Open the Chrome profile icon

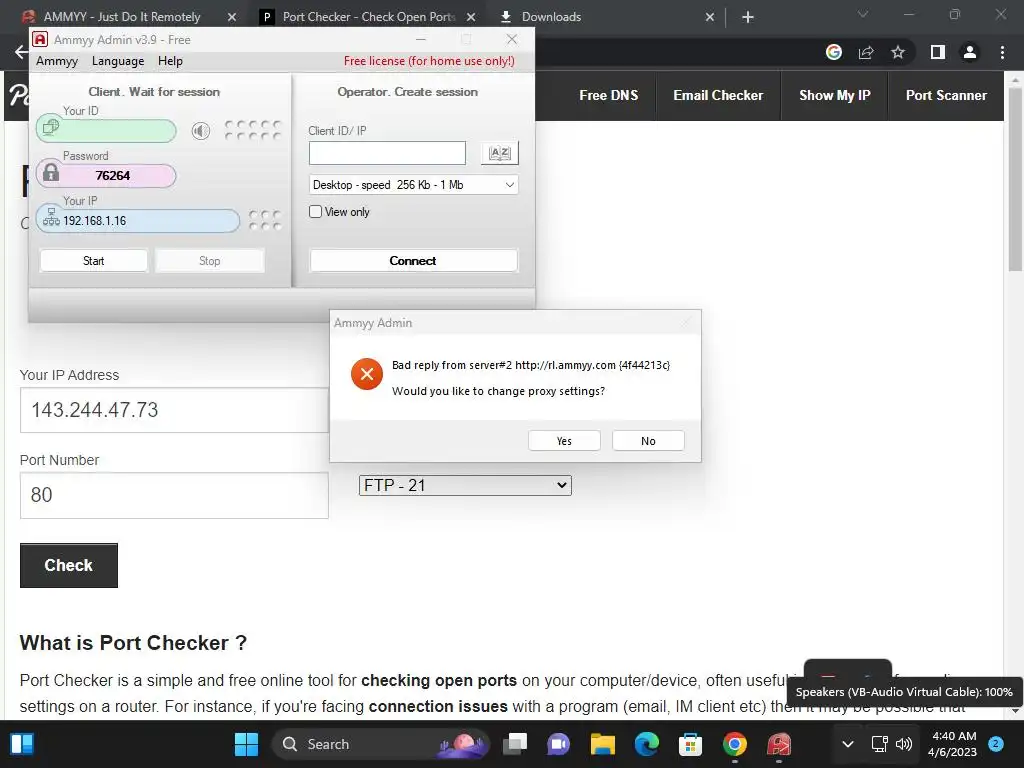[970, 52]
